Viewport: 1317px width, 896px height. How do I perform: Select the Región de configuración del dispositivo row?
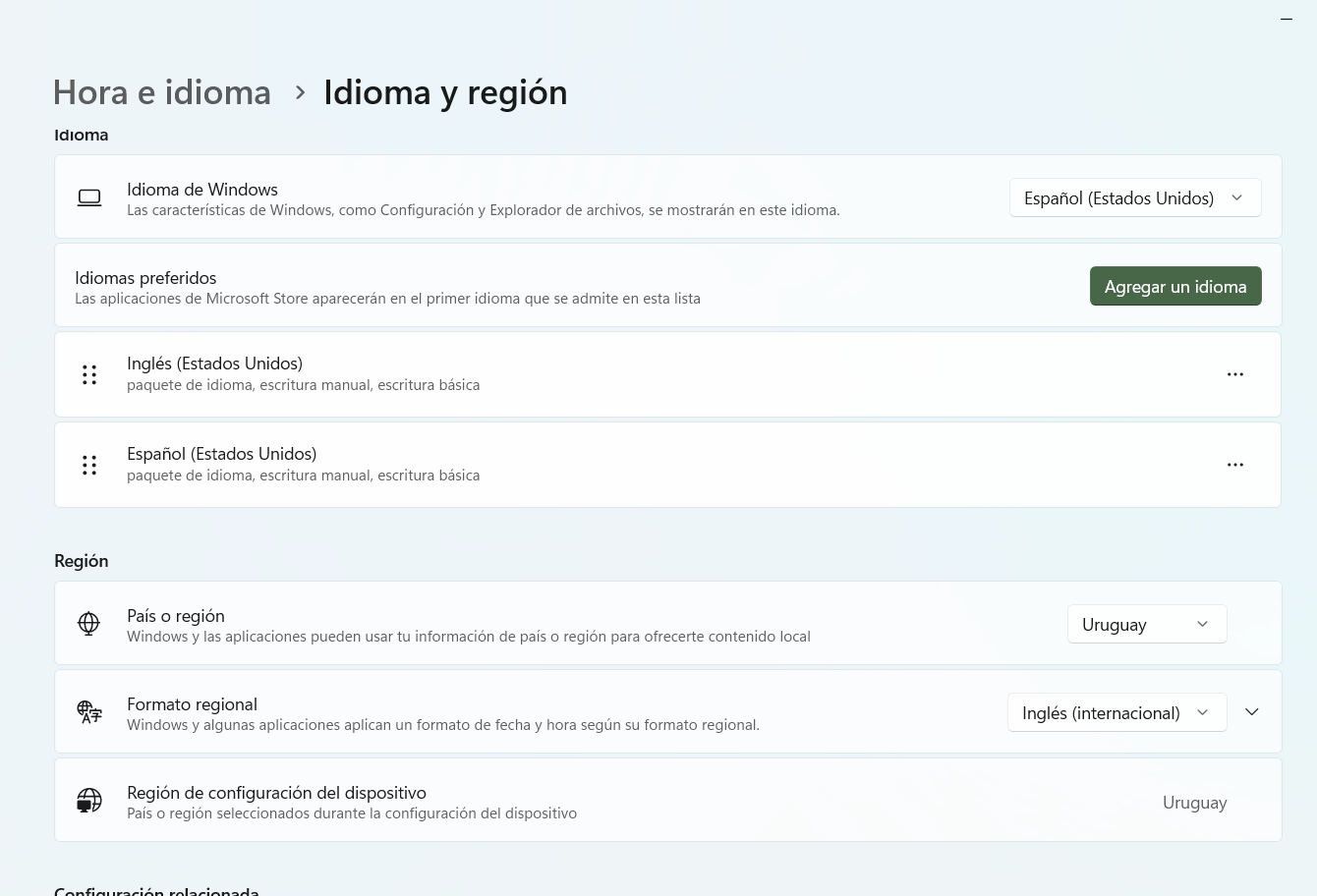pyautogui.click(x=590, y=800)
